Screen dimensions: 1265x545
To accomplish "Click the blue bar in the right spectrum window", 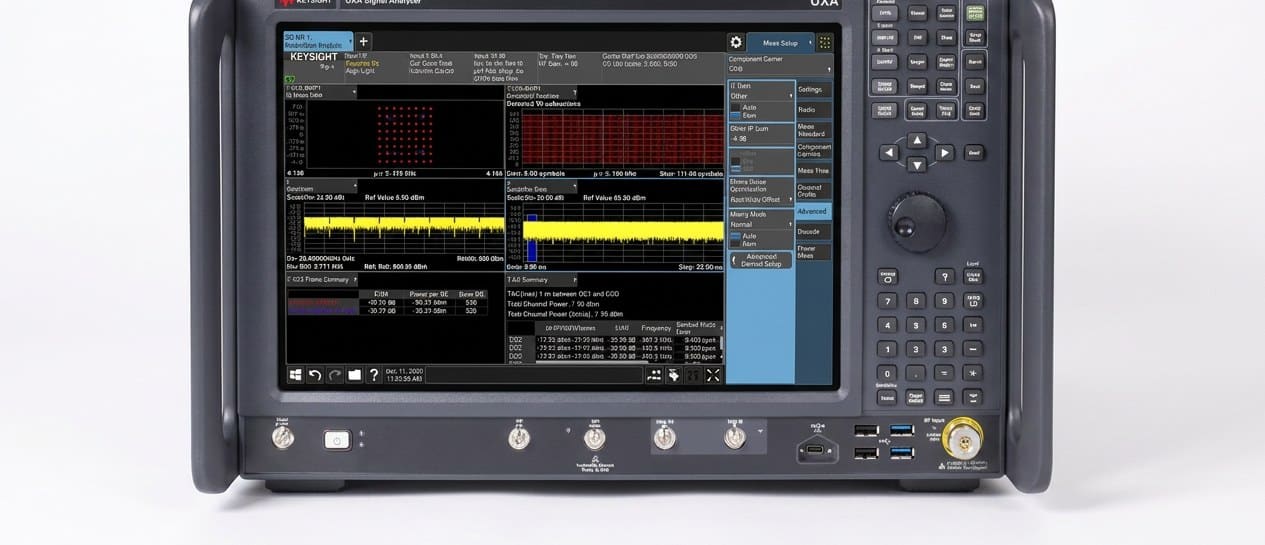I will tap(532, 238).
